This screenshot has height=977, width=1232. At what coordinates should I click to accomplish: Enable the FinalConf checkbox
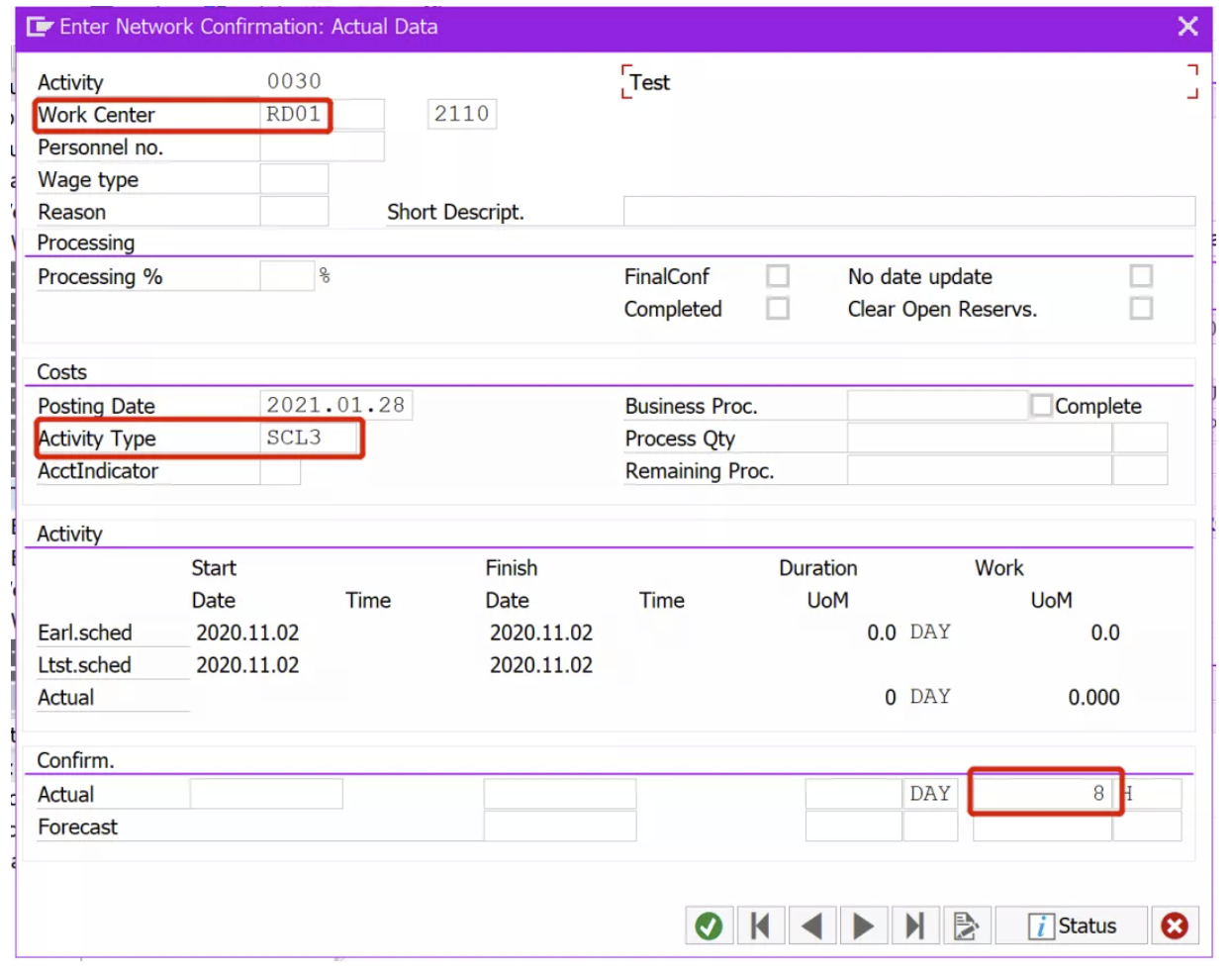[x=778, y=276]
